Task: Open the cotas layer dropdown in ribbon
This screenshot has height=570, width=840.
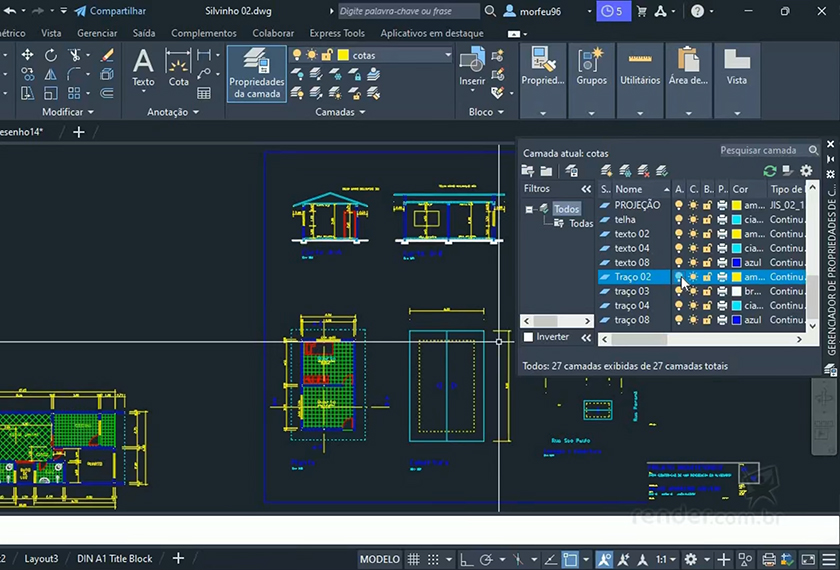Action: click(448, 55)
